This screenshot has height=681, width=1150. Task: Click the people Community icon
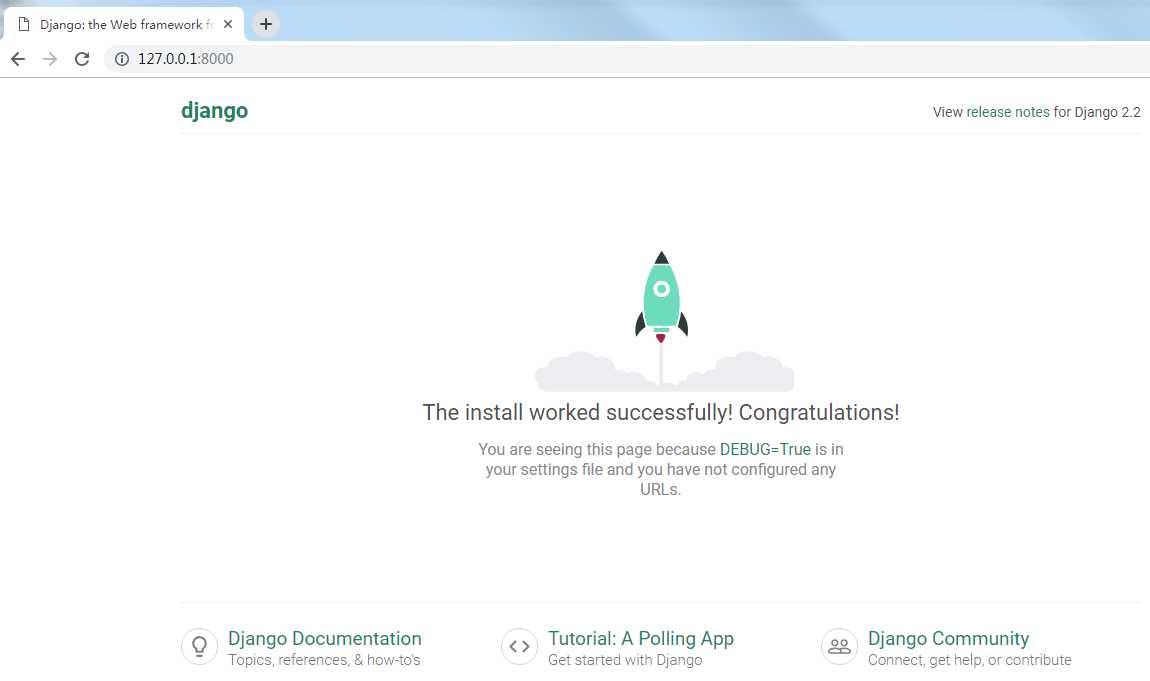pos(839,647)
